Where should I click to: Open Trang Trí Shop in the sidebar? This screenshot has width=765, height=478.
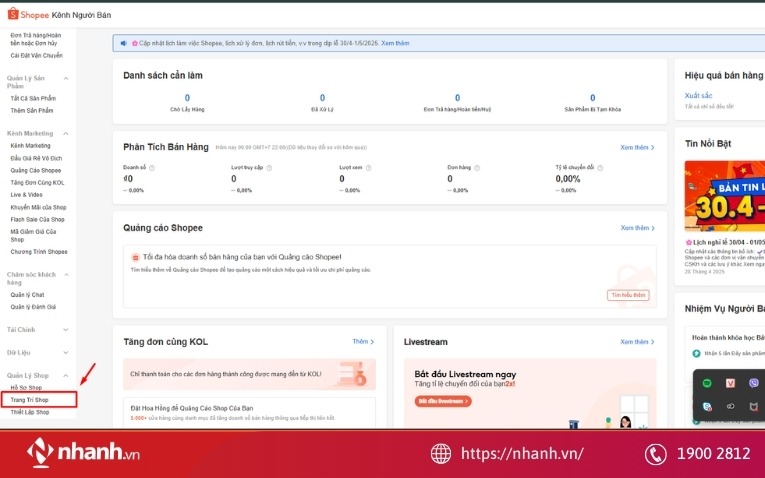coord(28,400)
